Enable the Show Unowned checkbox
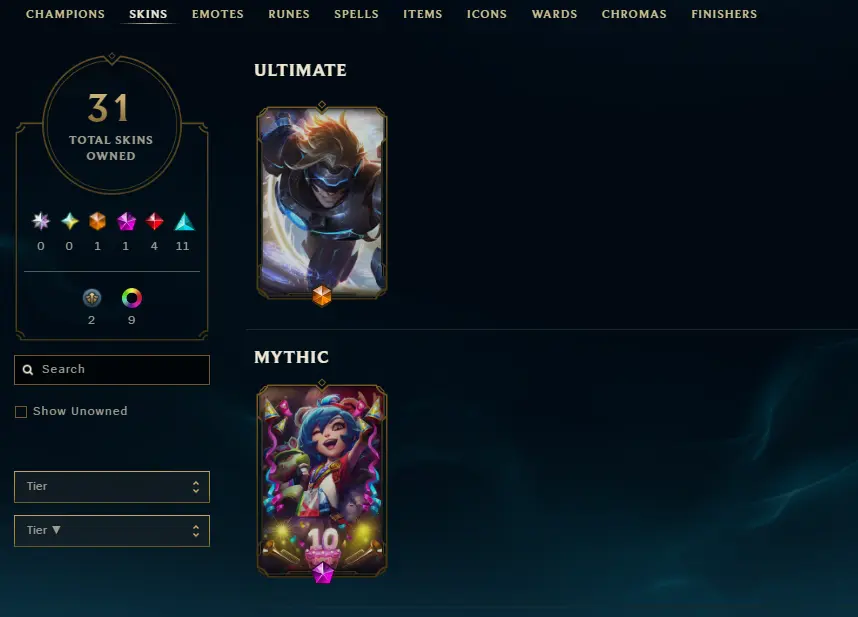 pos(21,412)
